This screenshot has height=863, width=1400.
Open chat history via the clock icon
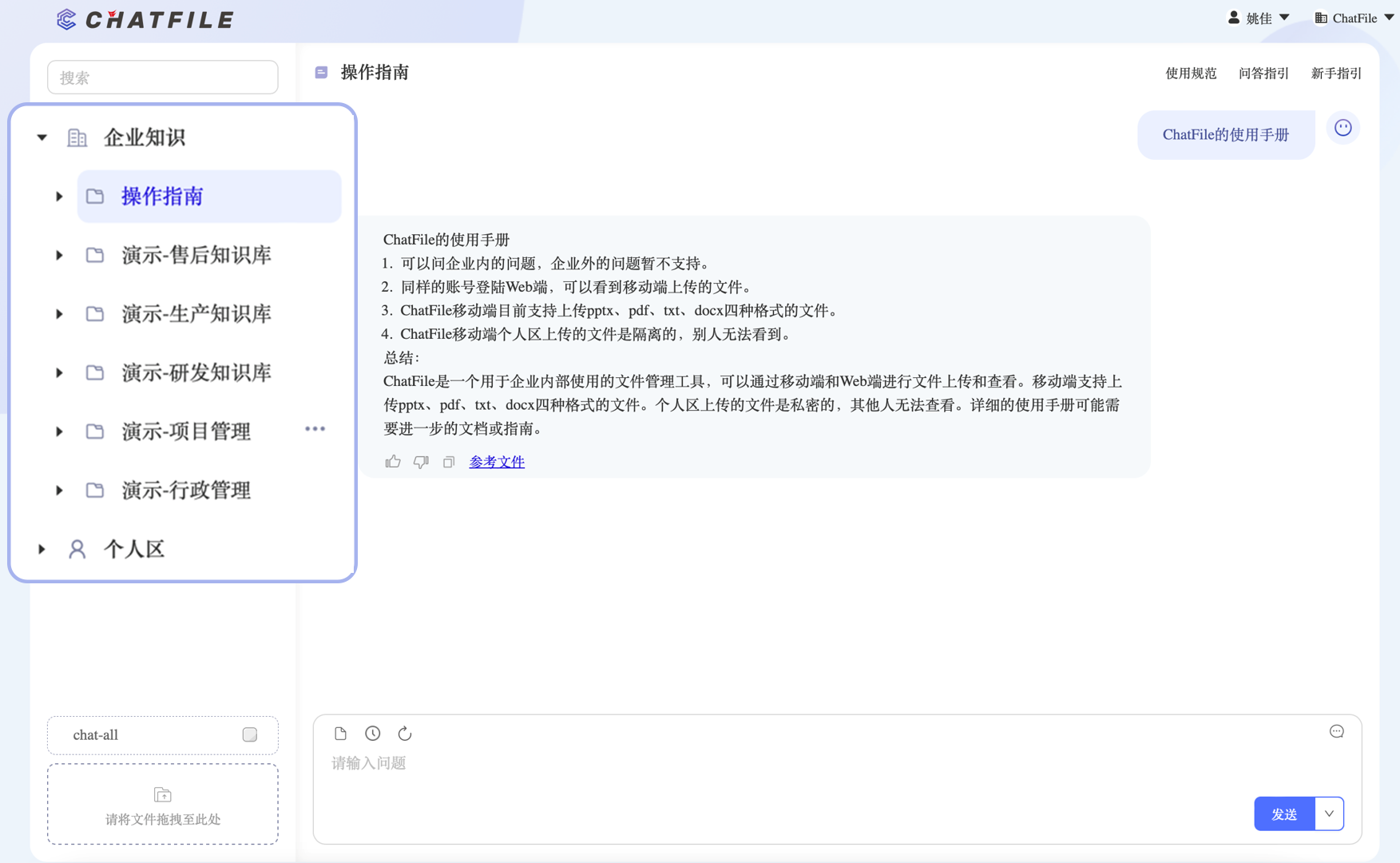(x=372, y=734)
